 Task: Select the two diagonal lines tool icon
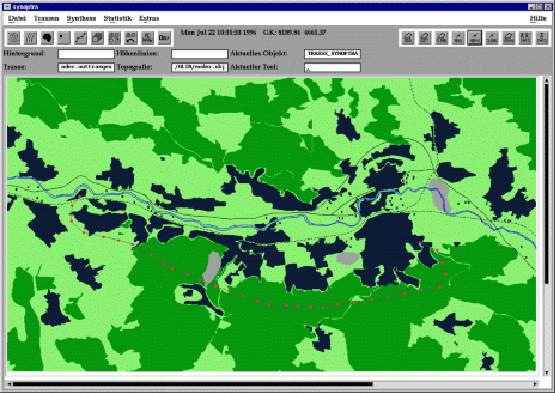click(x=30, y=38)
